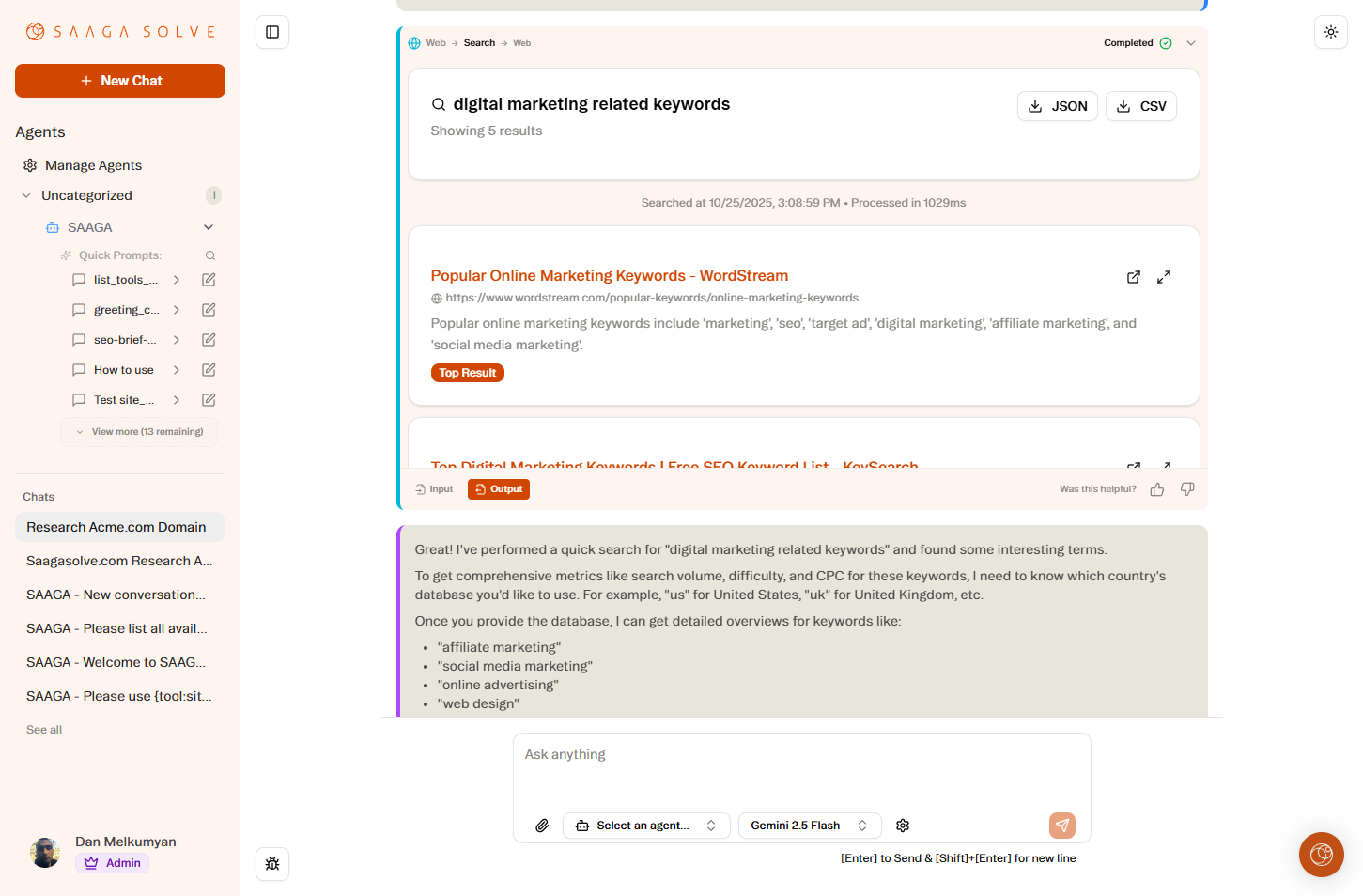
Task: Click the Ask anything message input field
Action: (801, 754)
